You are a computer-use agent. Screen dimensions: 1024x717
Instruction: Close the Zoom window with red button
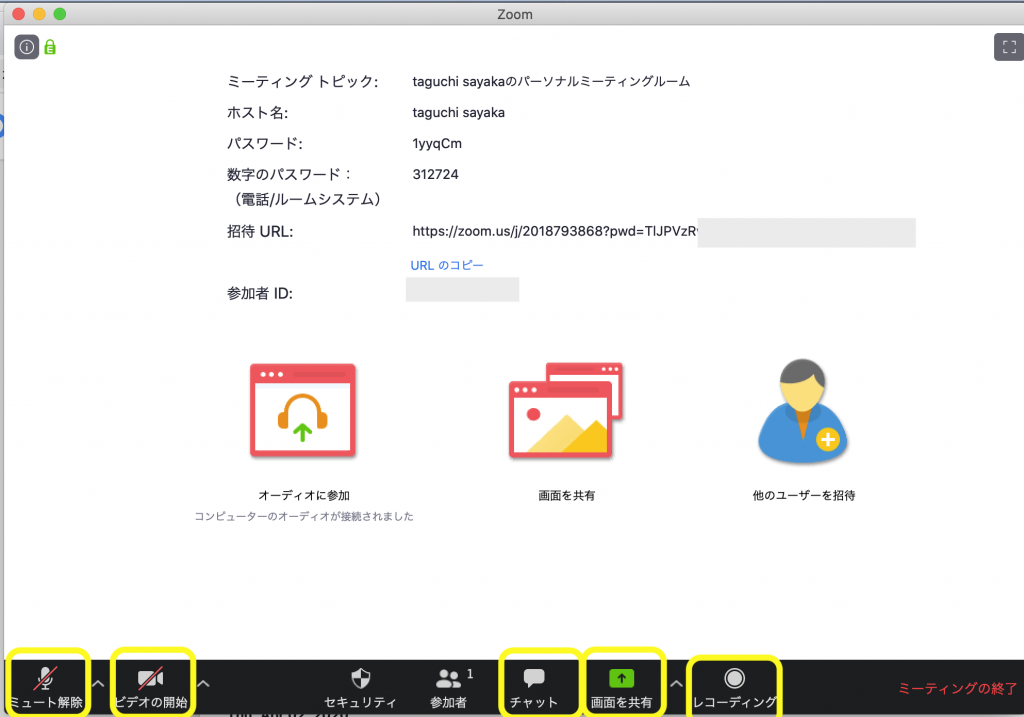[x=18, y=14]
